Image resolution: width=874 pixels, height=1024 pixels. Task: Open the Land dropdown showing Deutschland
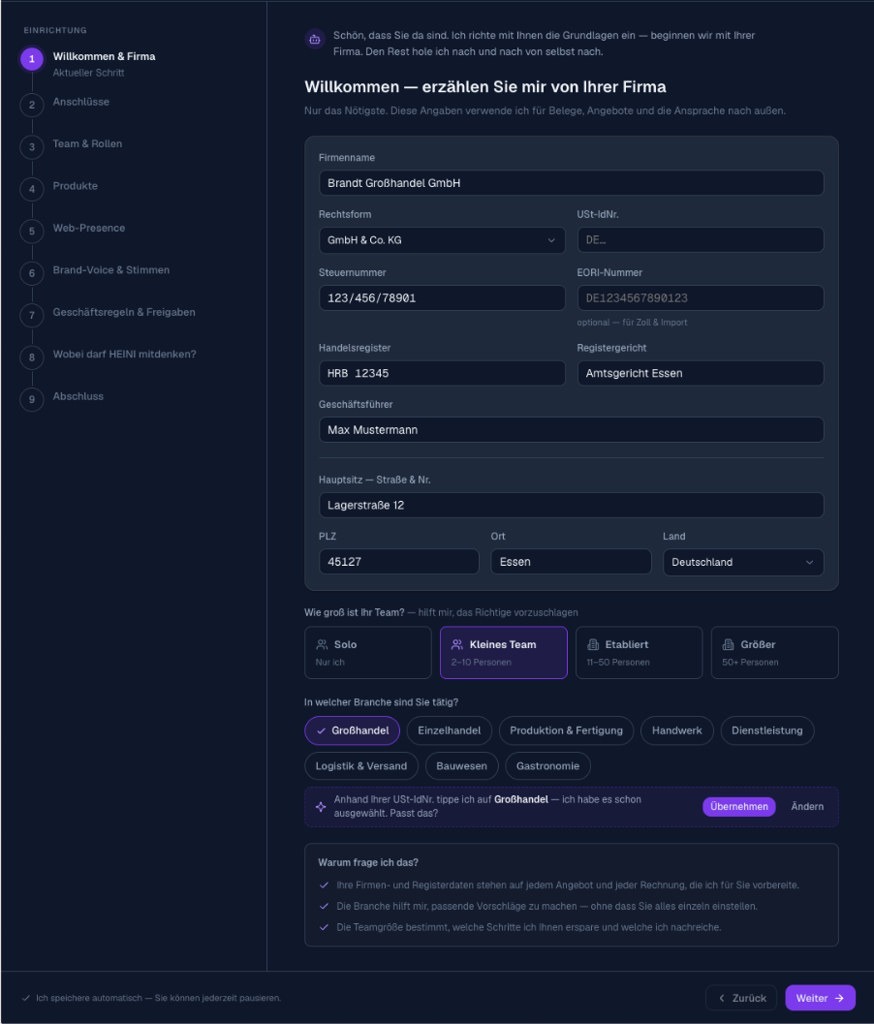[743, 562]
